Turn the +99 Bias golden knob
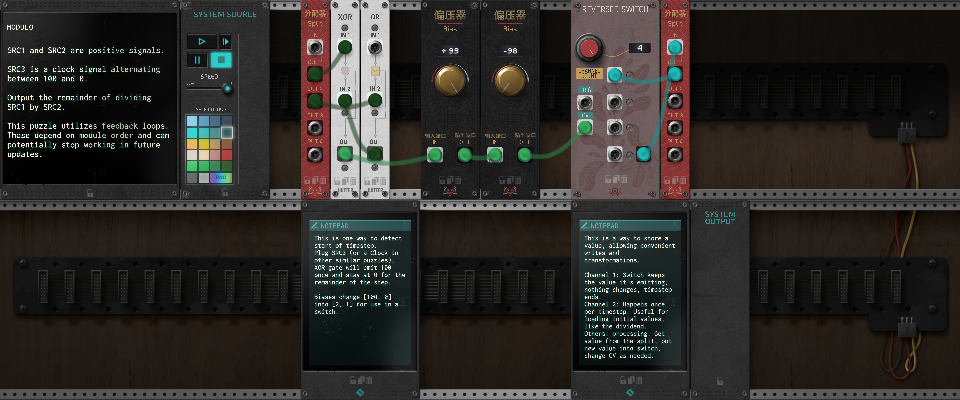 [x=451, y=81]
